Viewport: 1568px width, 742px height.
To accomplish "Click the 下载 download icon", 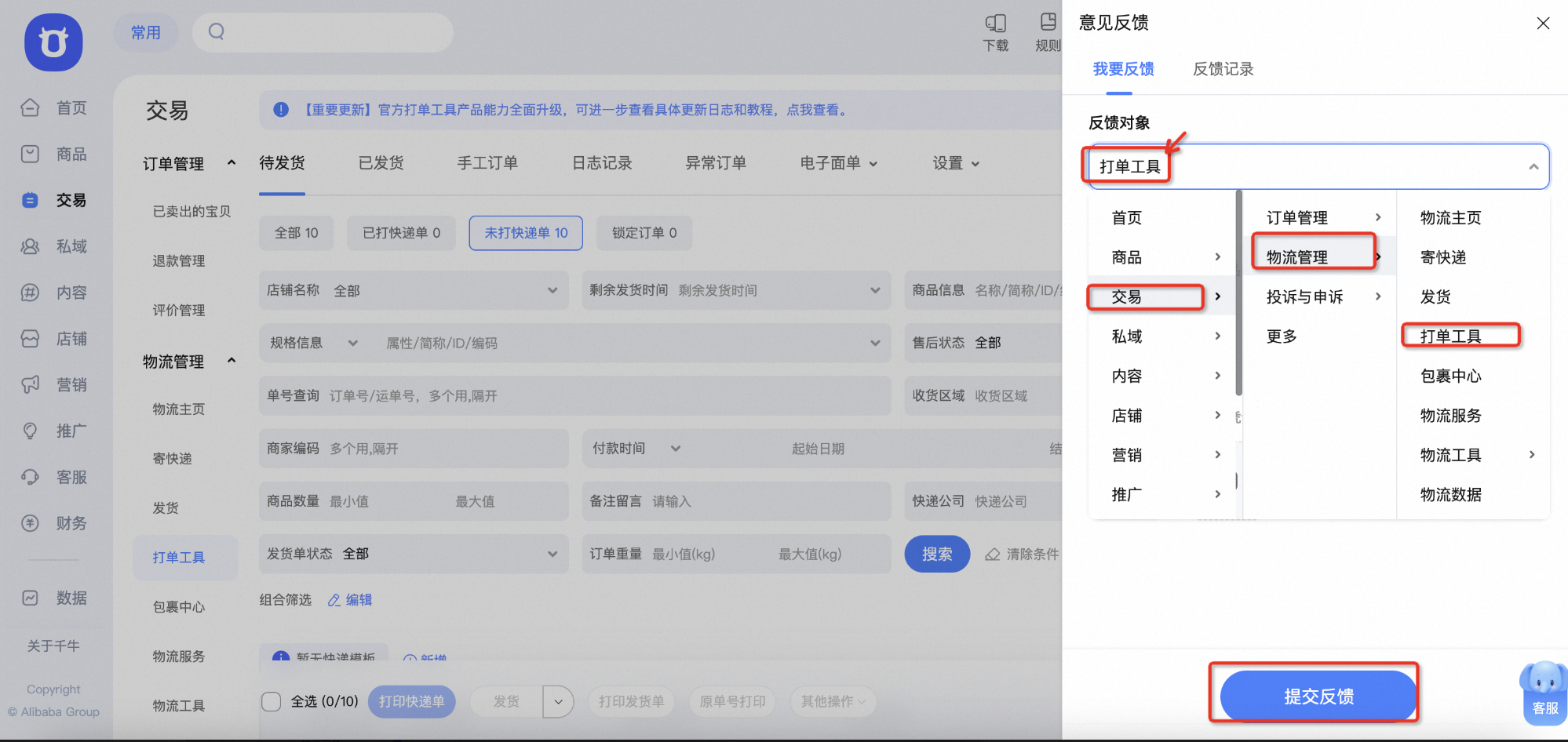I will pyautogui.click(x=996, y=23).
